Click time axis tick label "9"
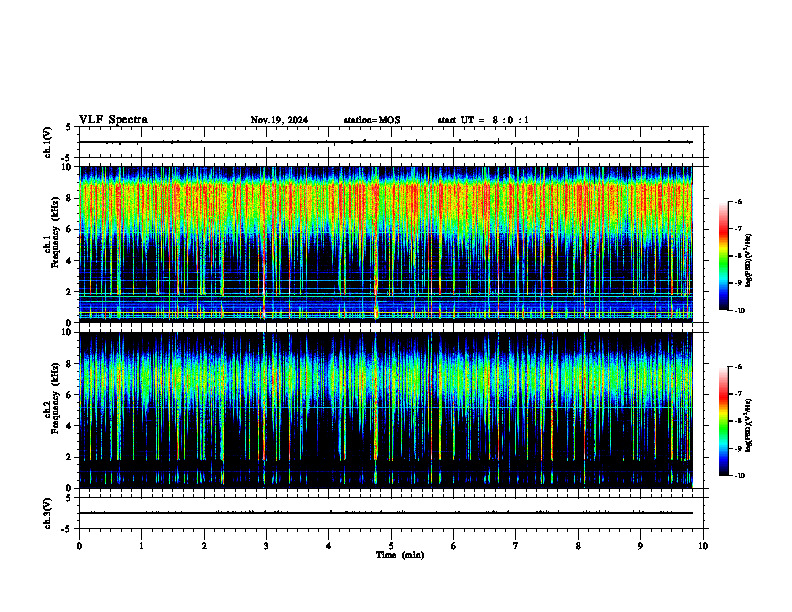 click(x=640, y=546)
